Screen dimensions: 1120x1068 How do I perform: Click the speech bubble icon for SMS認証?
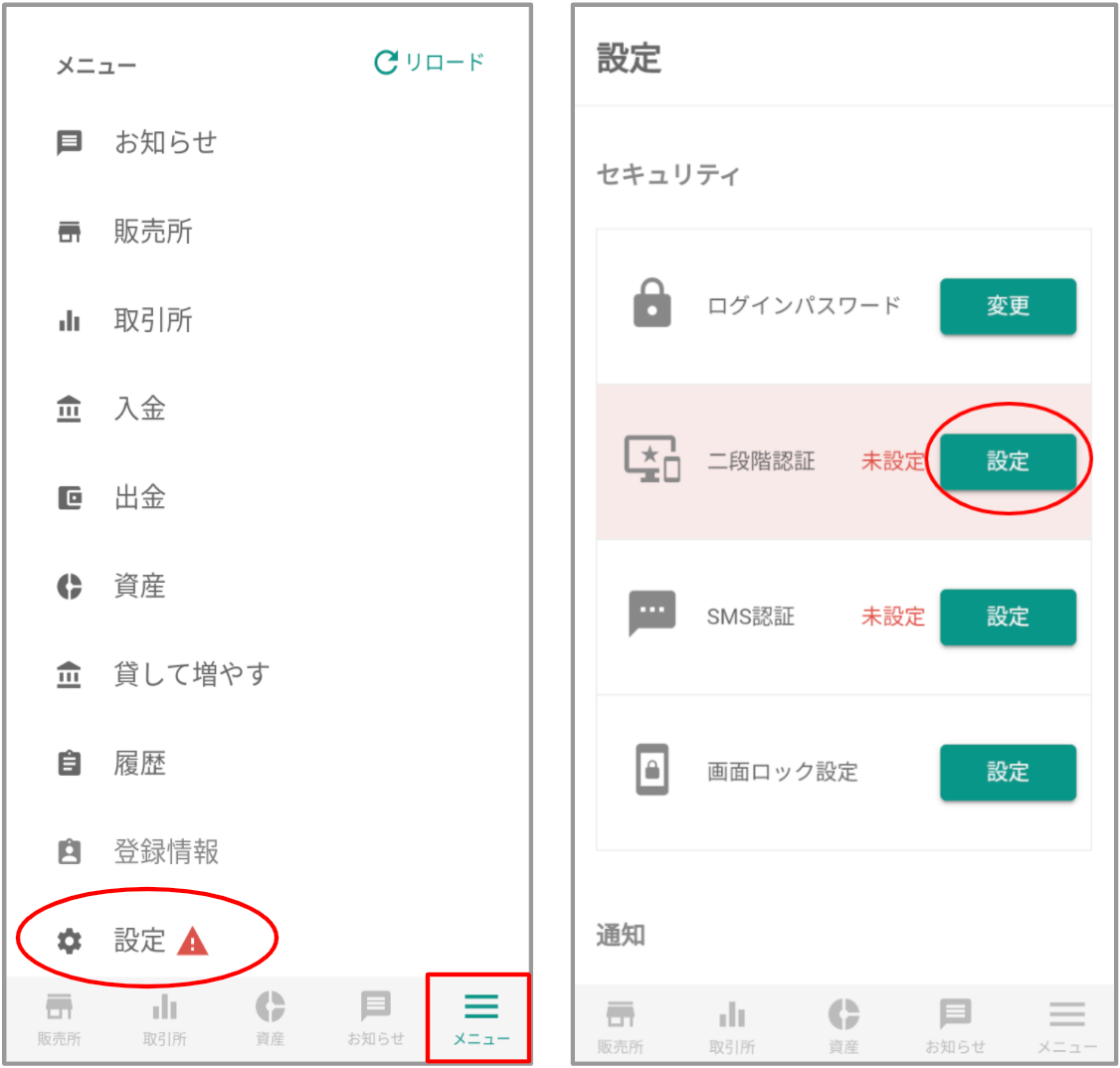(653, 614)
